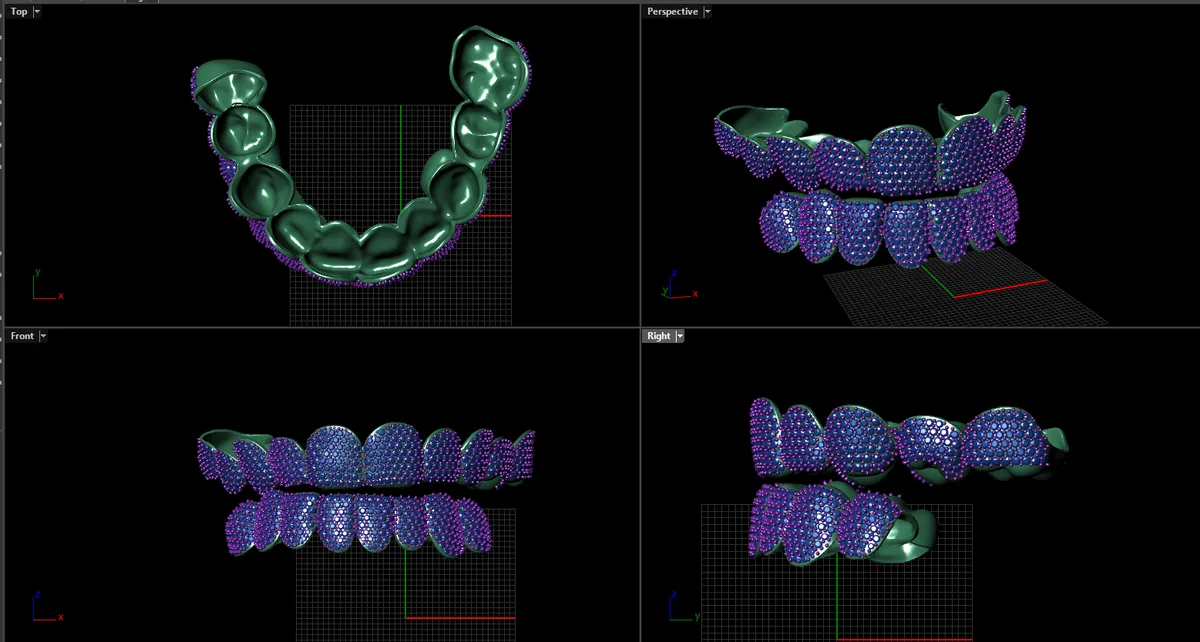
Task: Activate the Right viewport title label
Action: point(659,336)
